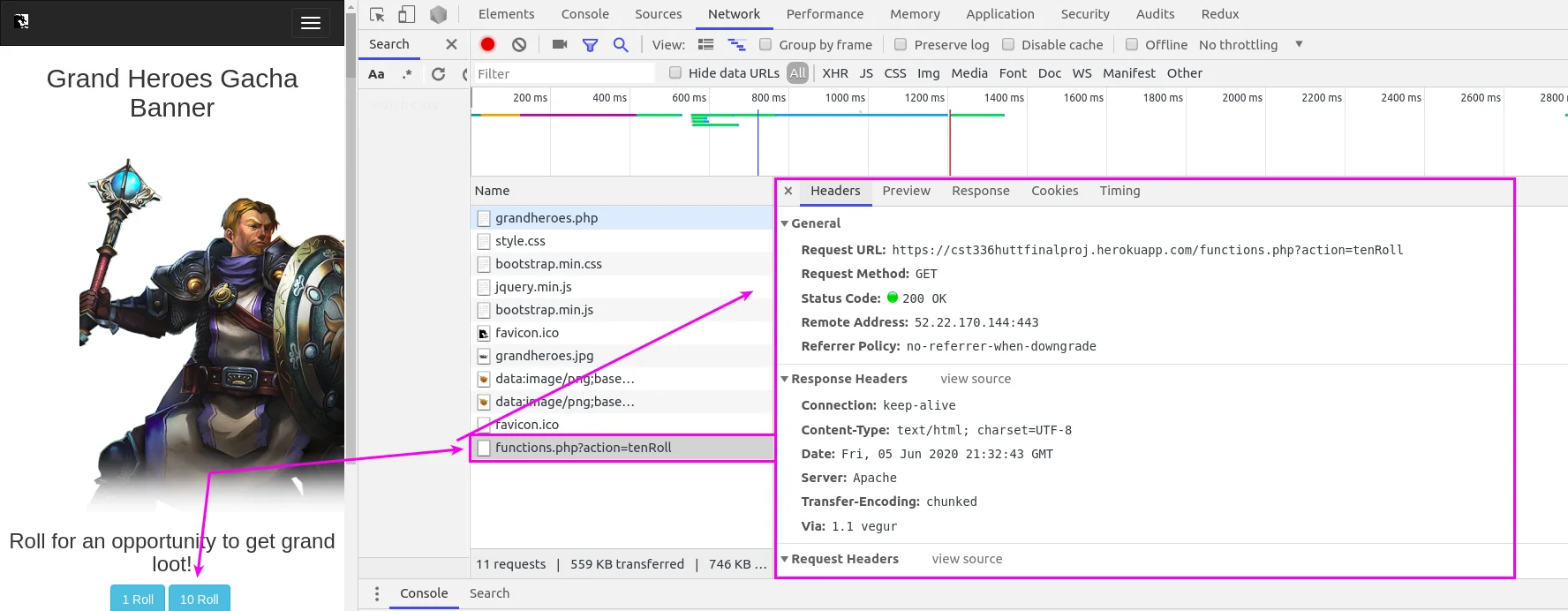Click the capture screenshots camera icon
Image resolution: width=1568 pixels, height=611 pixels.
(x=559, y=44)
